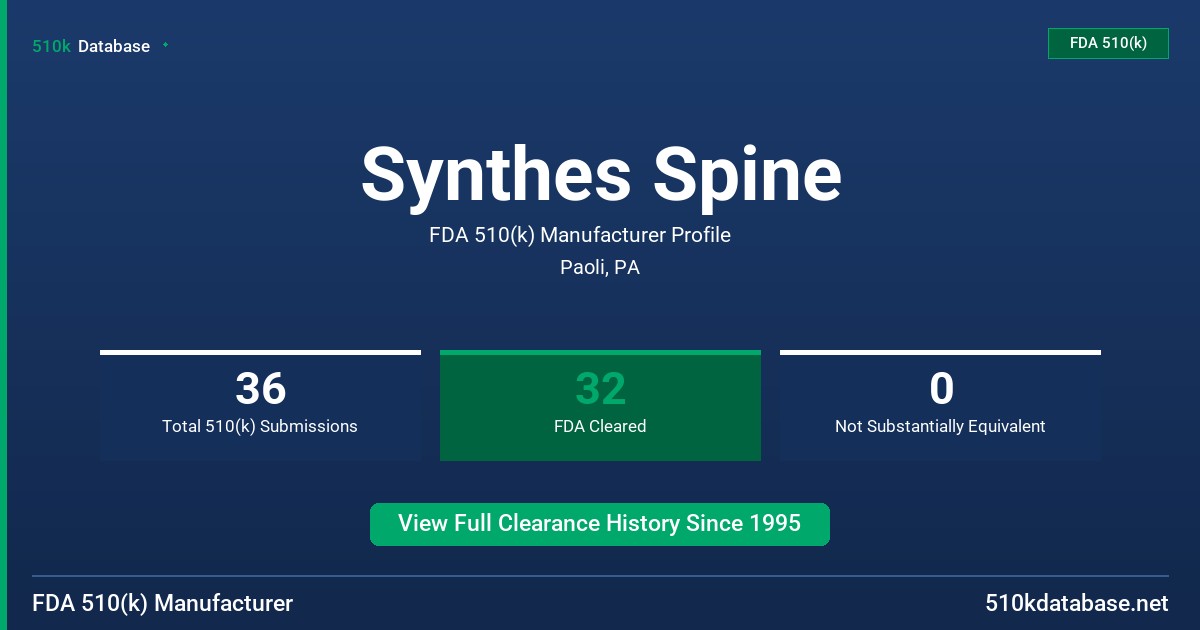Click View Full Clearance History Since 1995
The image size is (1200, 630).
coord(600,524)
